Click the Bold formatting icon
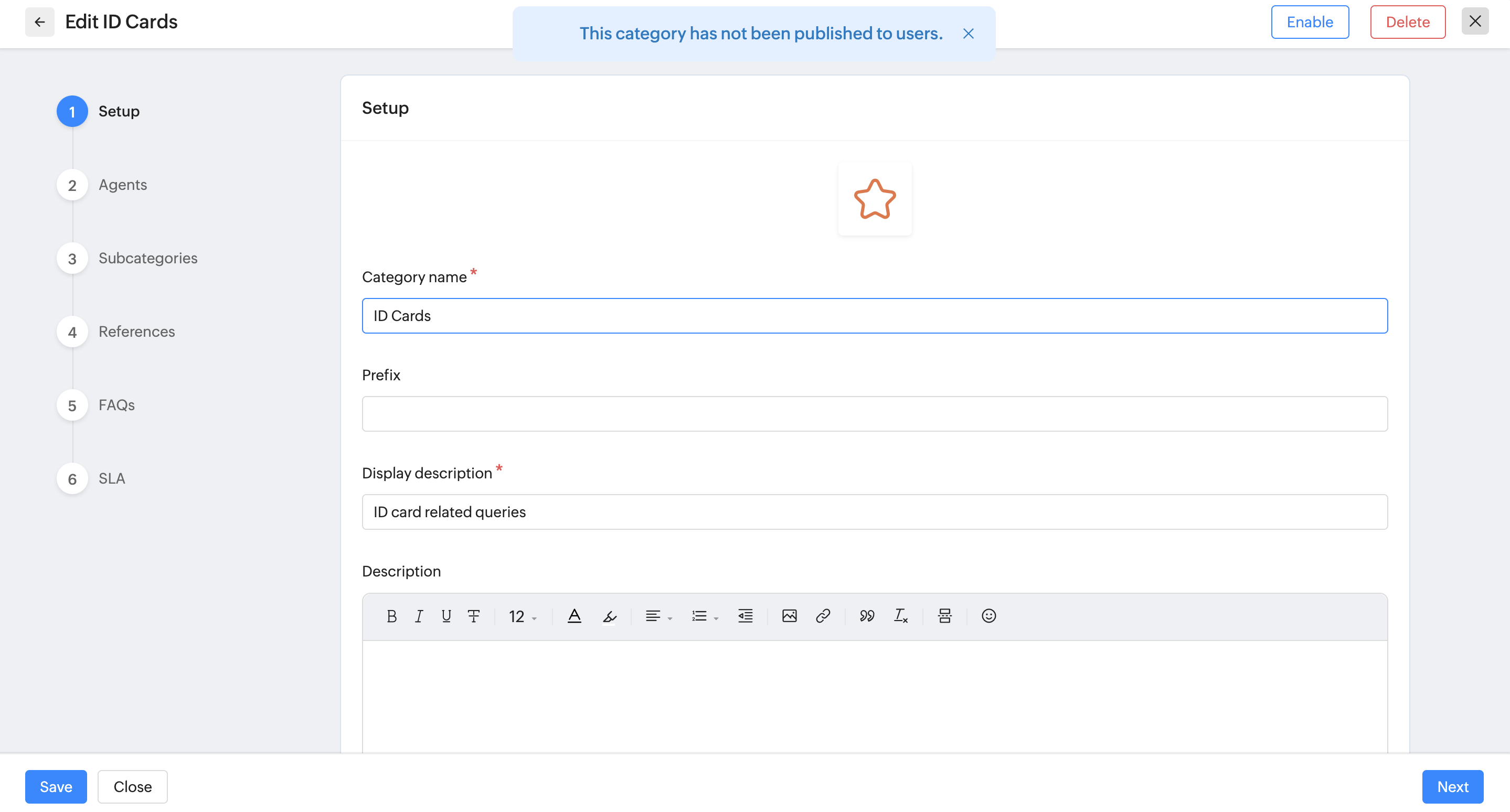 (x=391, y=616)
